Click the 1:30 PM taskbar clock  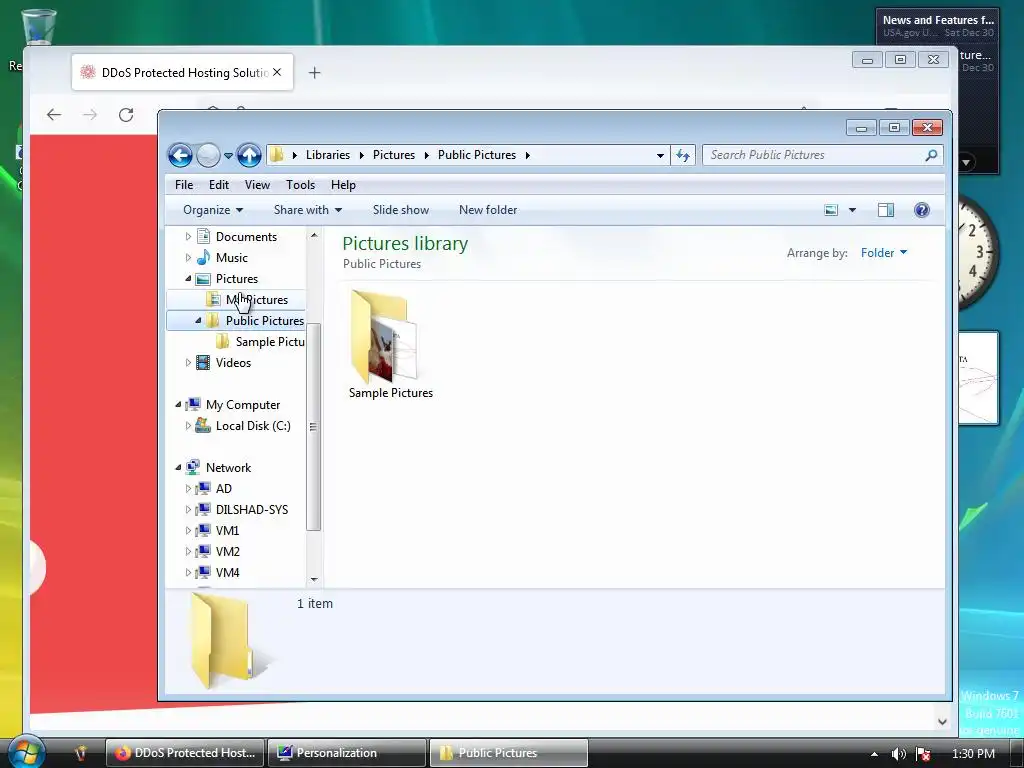[973, 754]
